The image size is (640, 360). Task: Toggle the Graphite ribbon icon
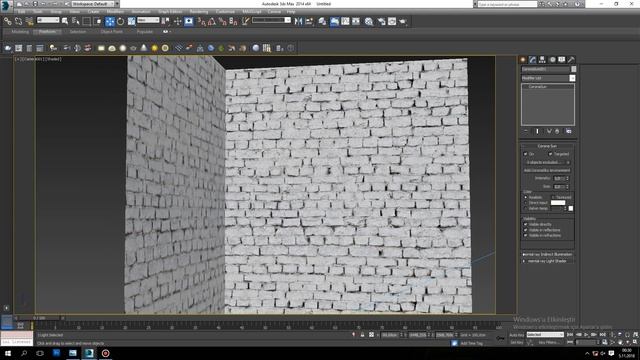click(334, 21)
